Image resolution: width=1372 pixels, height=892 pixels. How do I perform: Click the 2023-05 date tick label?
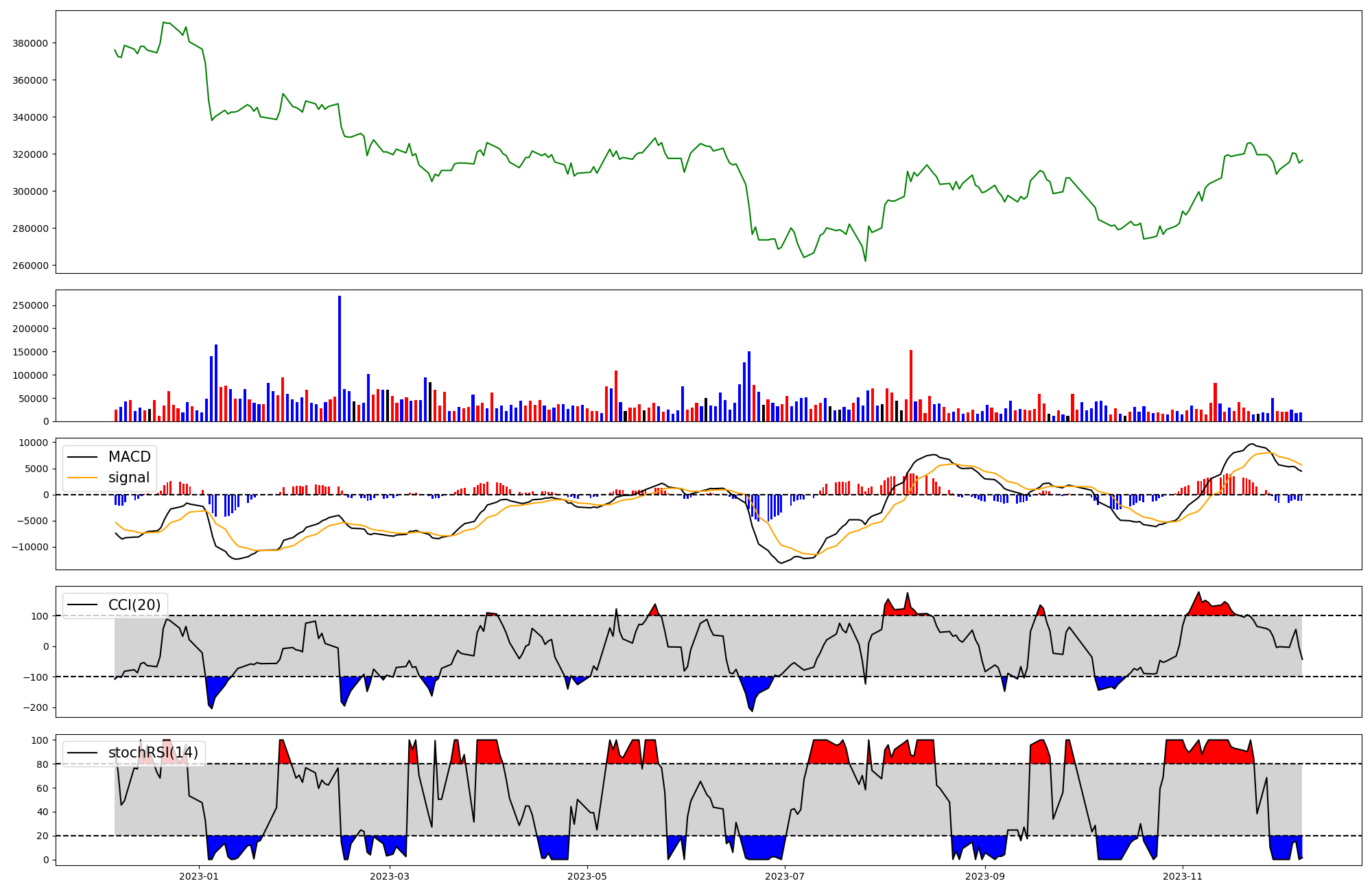[587, 876]
